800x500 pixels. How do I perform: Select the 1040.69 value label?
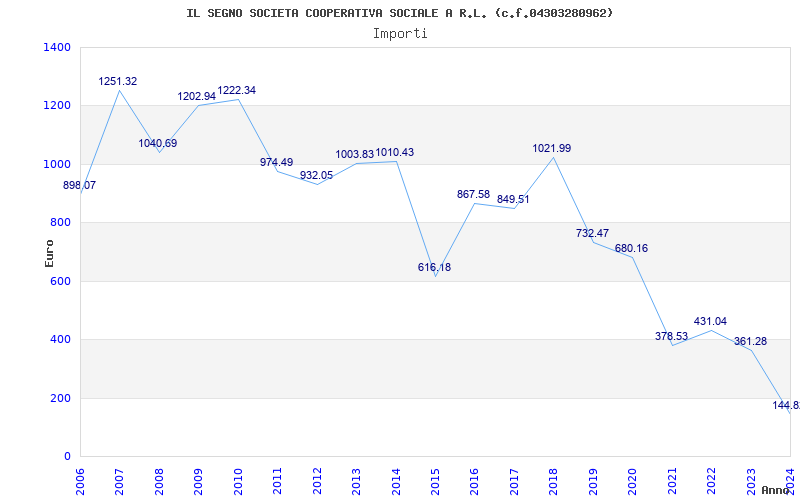point(158,143)
